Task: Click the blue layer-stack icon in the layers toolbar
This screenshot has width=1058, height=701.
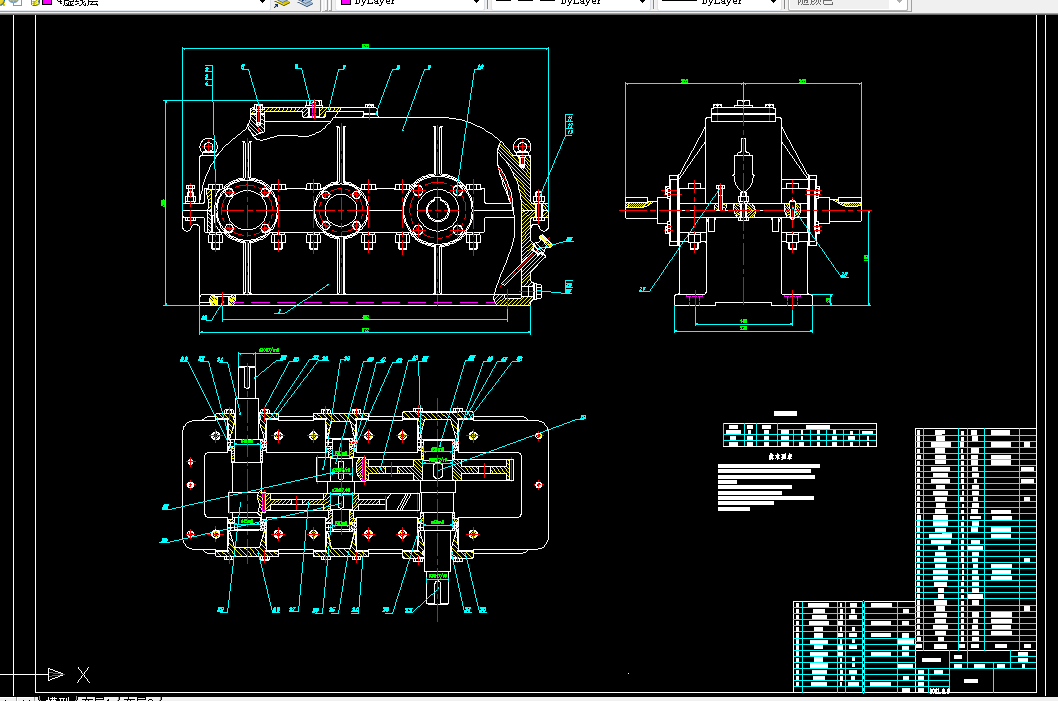Action: click(306, 3)
